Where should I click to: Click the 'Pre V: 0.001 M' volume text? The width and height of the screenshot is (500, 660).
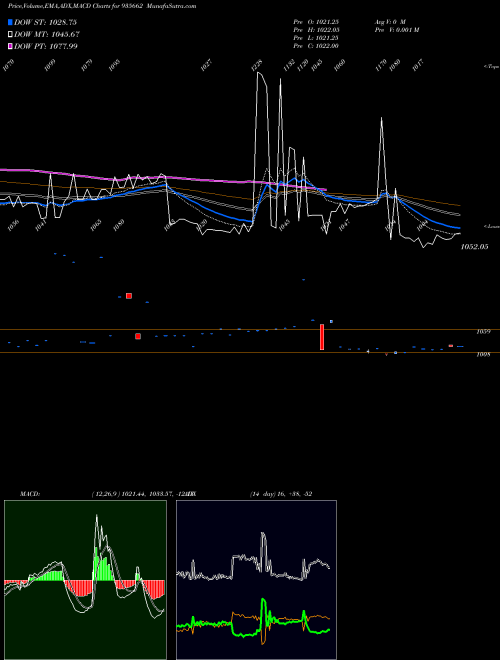pyautogui.click(x=397, y=30)
